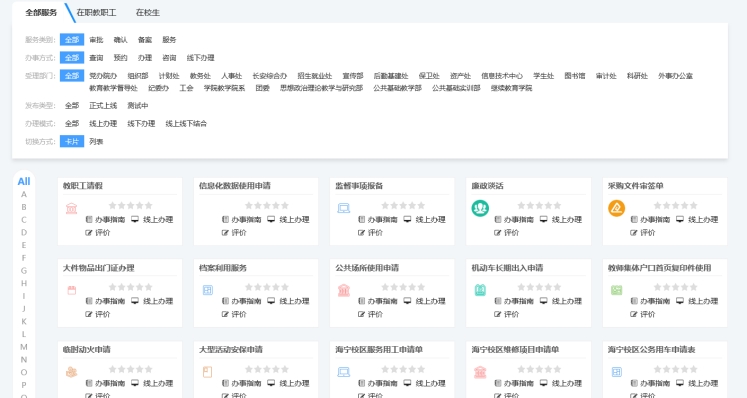Click the orange icon on 采购文件审签单
This screenshot has height=398, width=747.
(616, 208)
